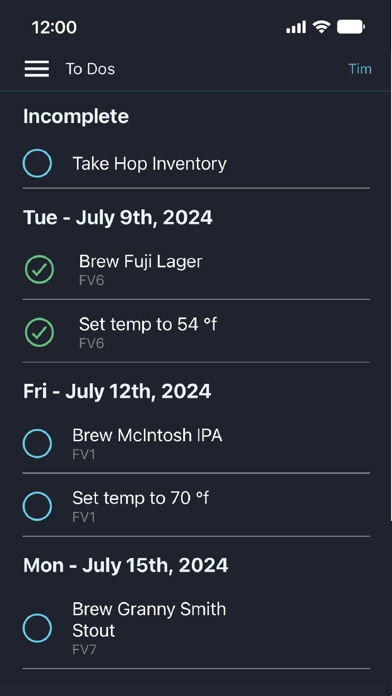This screenshot has width=392, height=696.
Task: Tap the battery icon in status bar
Action: point(351,27)
